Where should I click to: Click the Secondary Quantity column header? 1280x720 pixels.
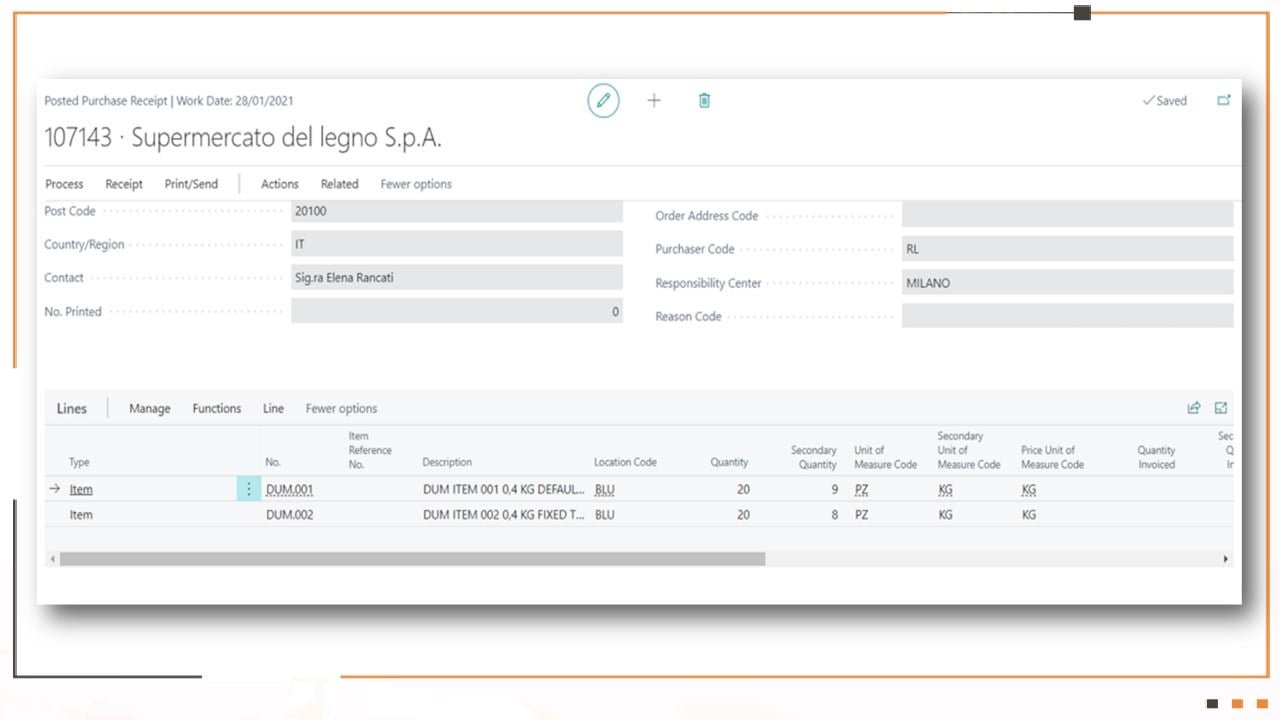813,457
